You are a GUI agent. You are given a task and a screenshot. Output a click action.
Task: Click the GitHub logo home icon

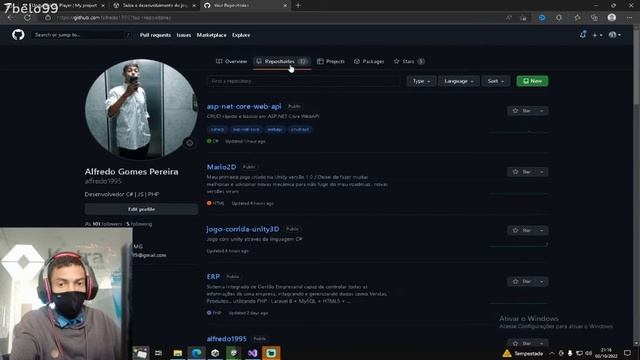click(18, 35)
